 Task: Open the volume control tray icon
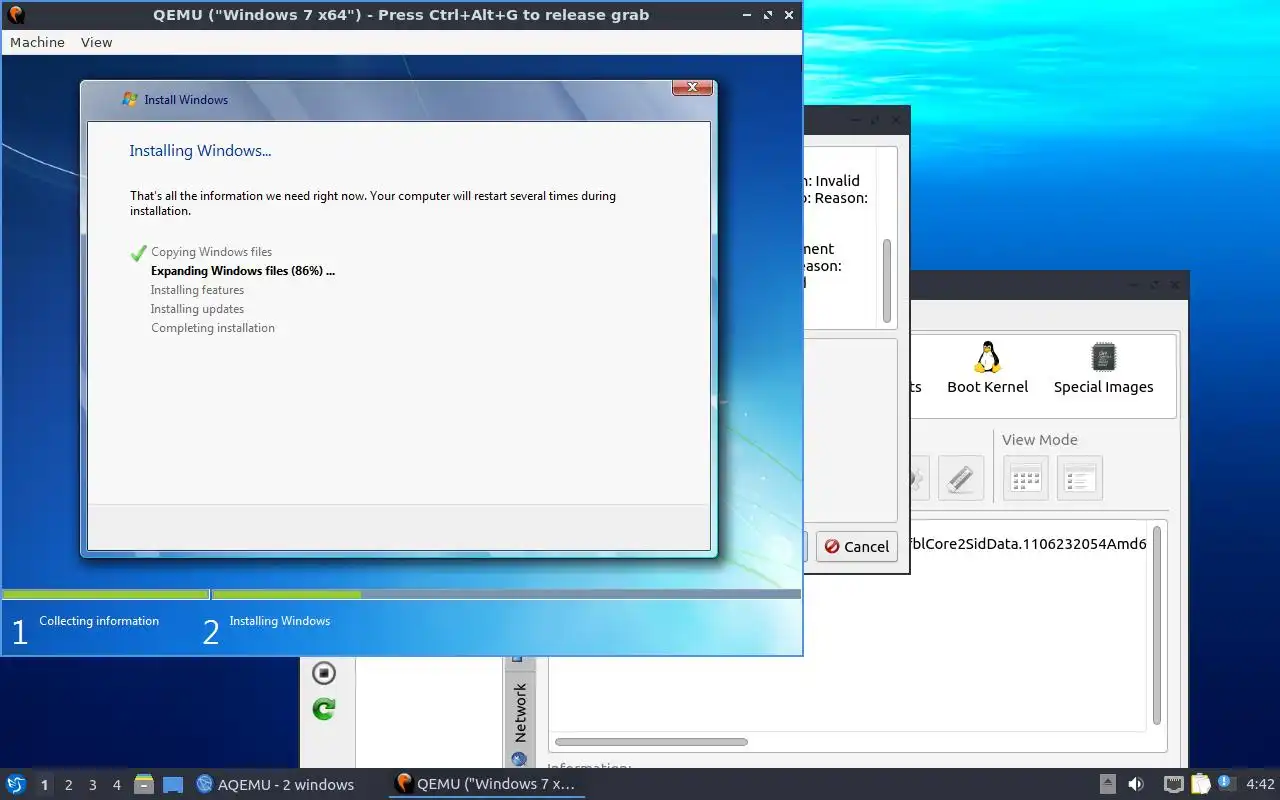click(x=1135, y=784)
